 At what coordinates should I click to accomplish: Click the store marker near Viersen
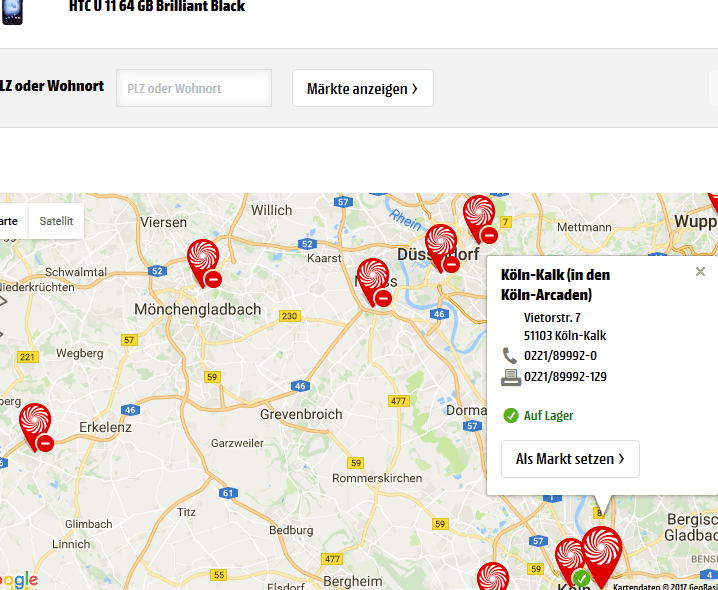pyautogui.click(x=203, y=262)
